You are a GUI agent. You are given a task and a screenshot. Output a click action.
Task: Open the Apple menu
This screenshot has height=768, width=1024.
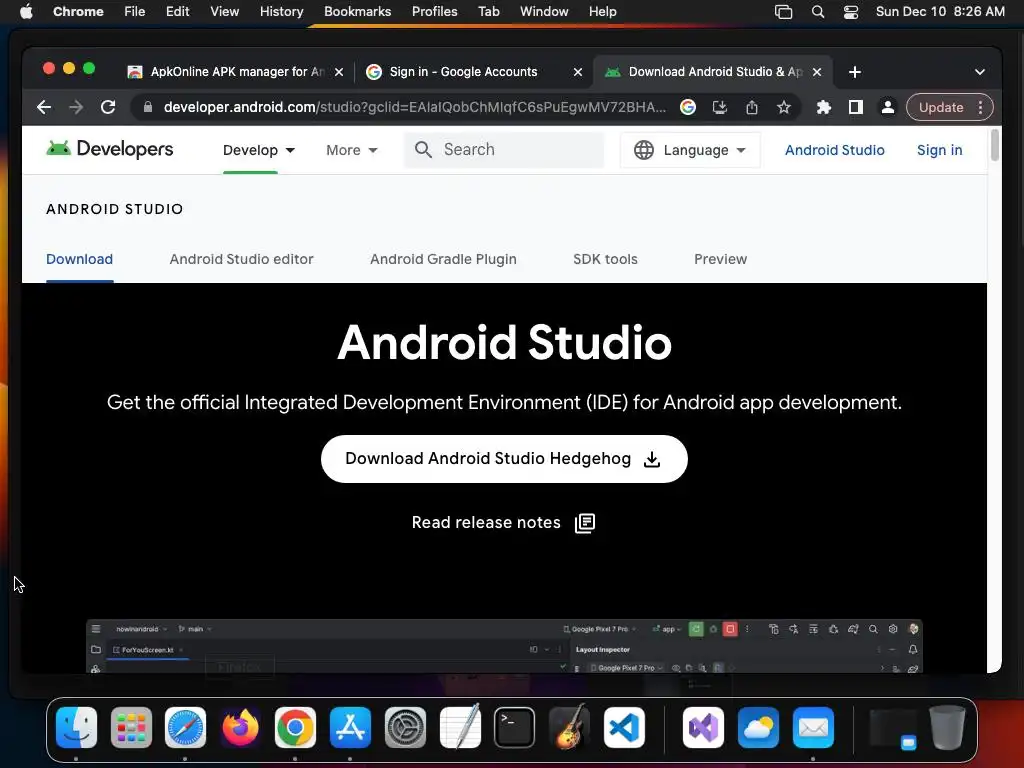[x=26, y=12]
